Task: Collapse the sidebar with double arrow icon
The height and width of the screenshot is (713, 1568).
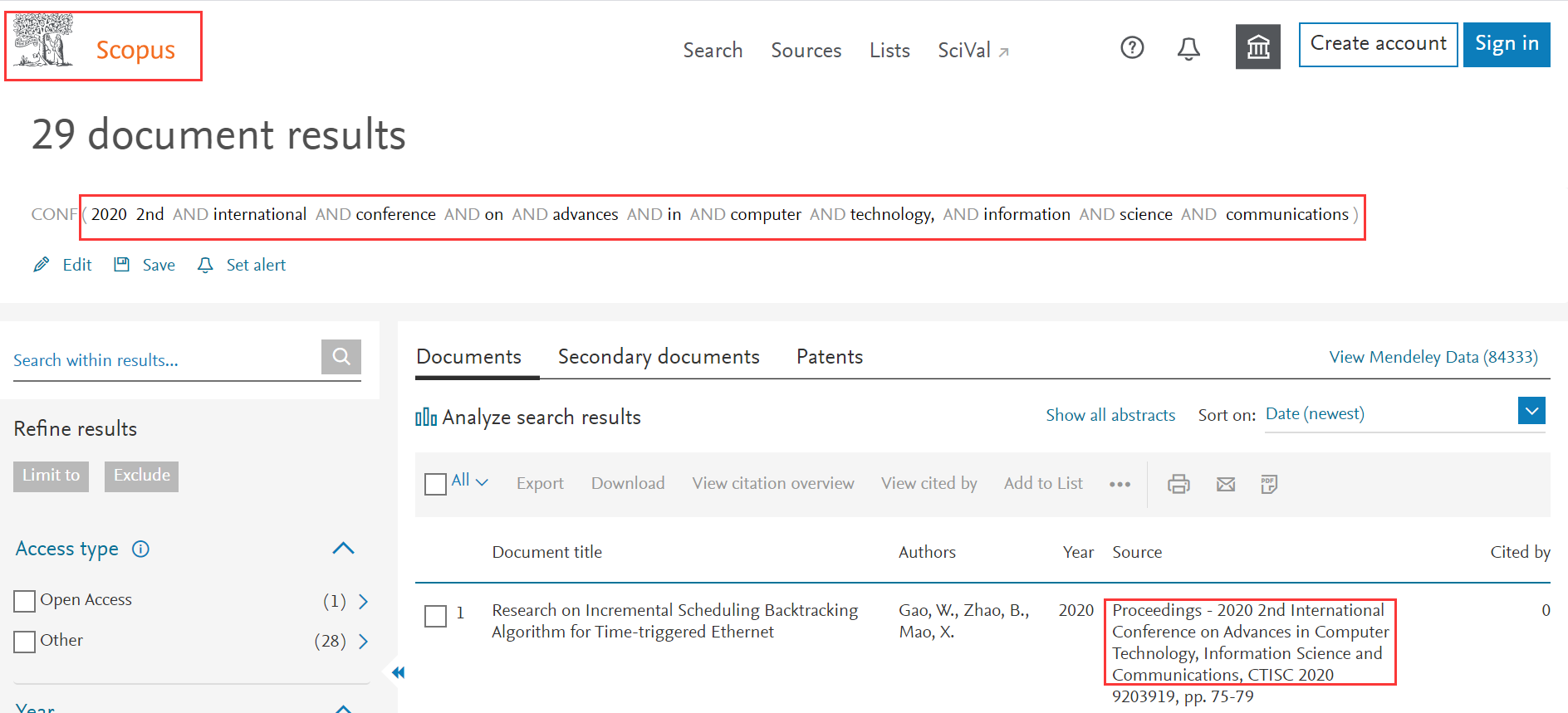Action: [x=398, y=672]
